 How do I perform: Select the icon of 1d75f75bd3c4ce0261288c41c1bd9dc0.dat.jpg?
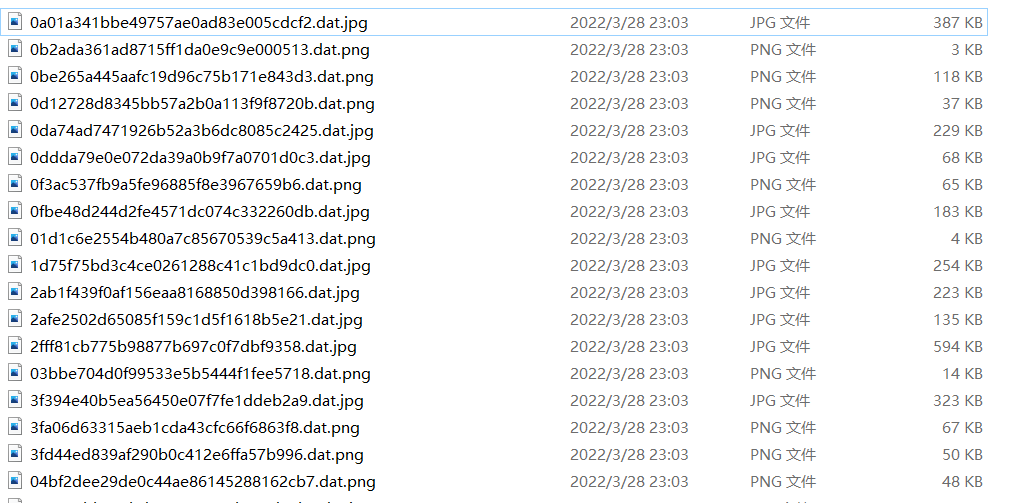[15, 266]
